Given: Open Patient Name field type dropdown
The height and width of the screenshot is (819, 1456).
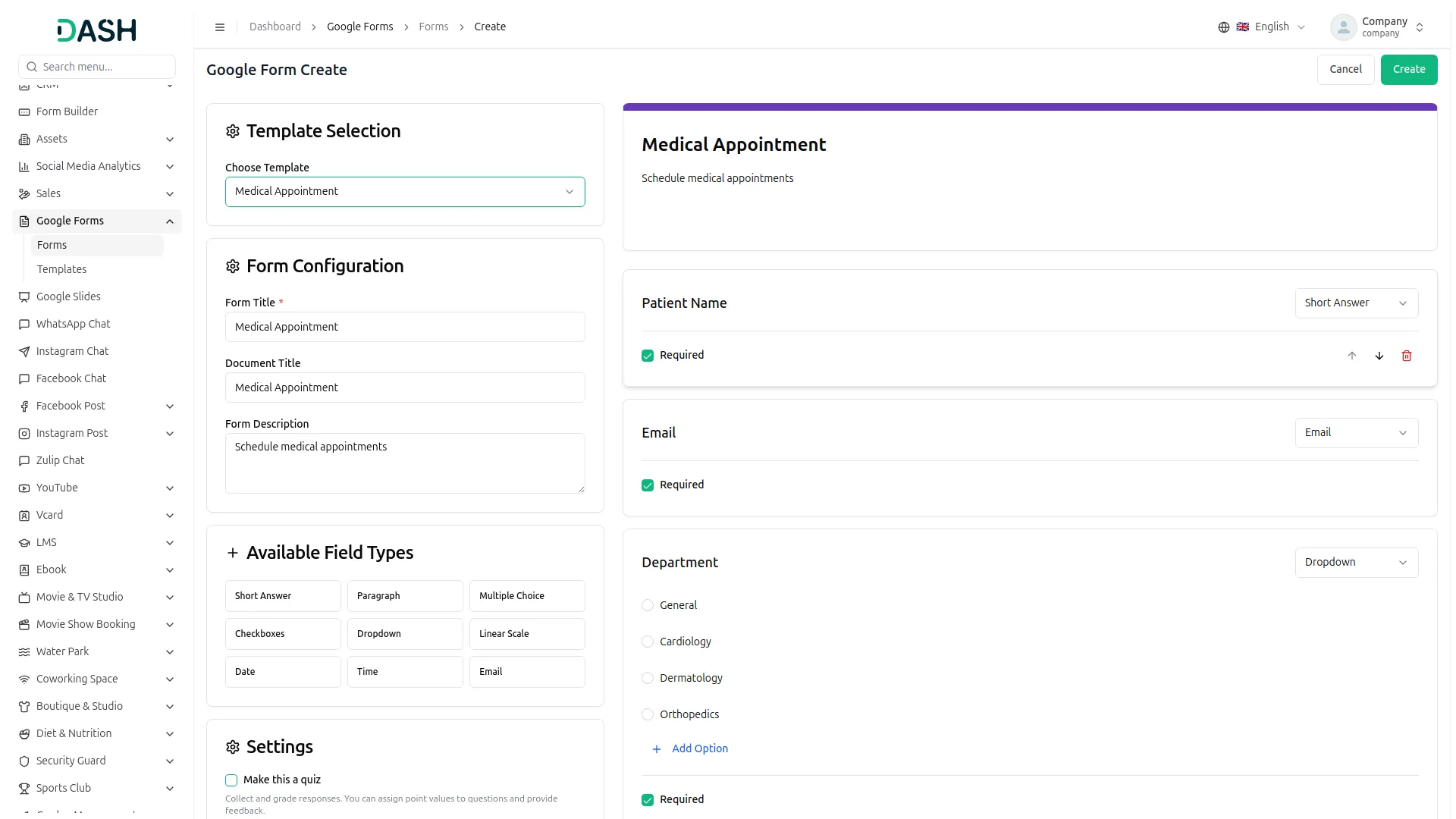Looking at the screenshot, I should [x=1357, y=303].
